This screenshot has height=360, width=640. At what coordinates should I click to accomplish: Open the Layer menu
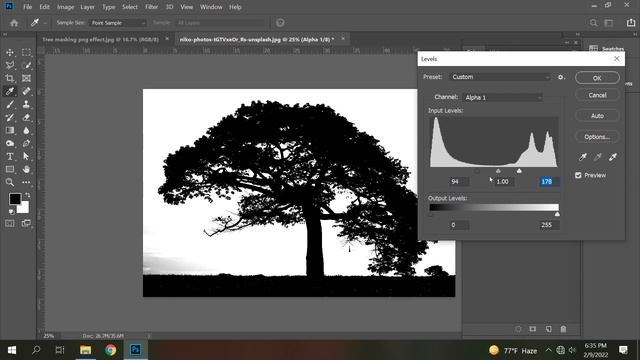tap(87, 7)
